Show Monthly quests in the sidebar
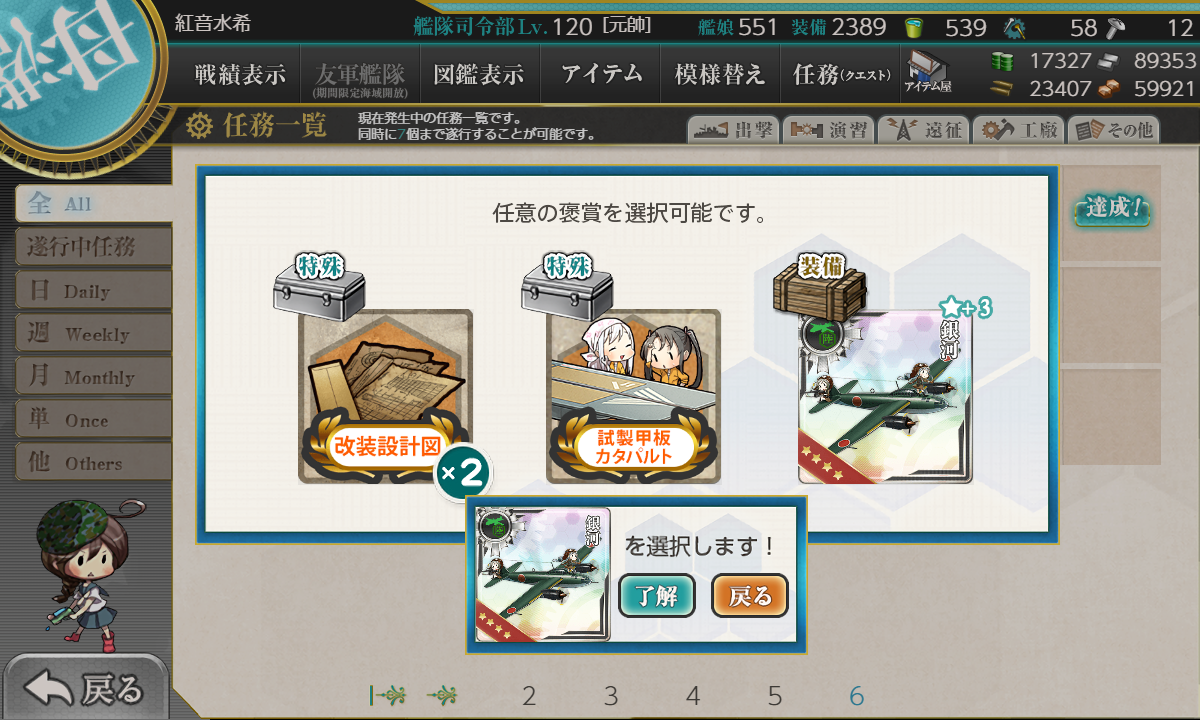The image size is (1200, 720). click(93, 377)
